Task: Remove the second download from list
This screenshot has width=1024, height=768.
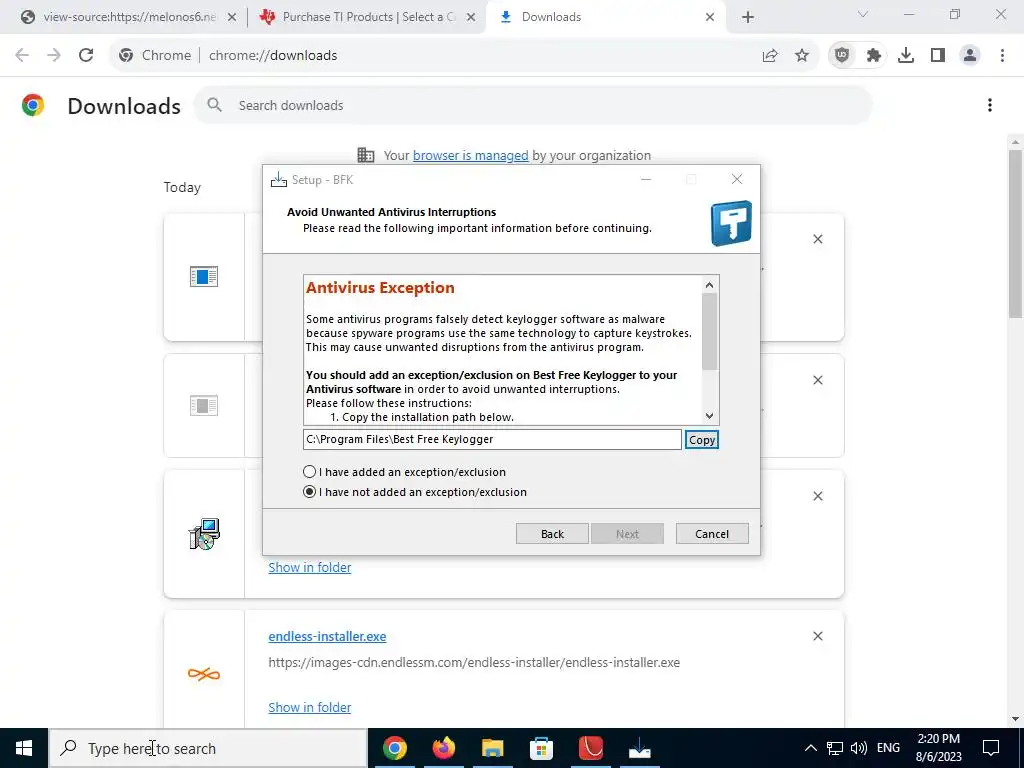Action: tap(818, 380)
